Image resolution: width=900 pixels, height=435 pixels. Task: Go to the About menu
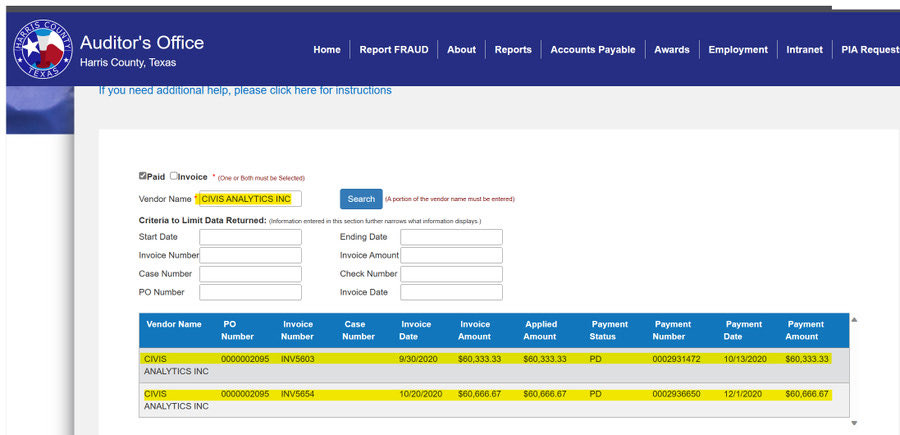pos(461,50)
